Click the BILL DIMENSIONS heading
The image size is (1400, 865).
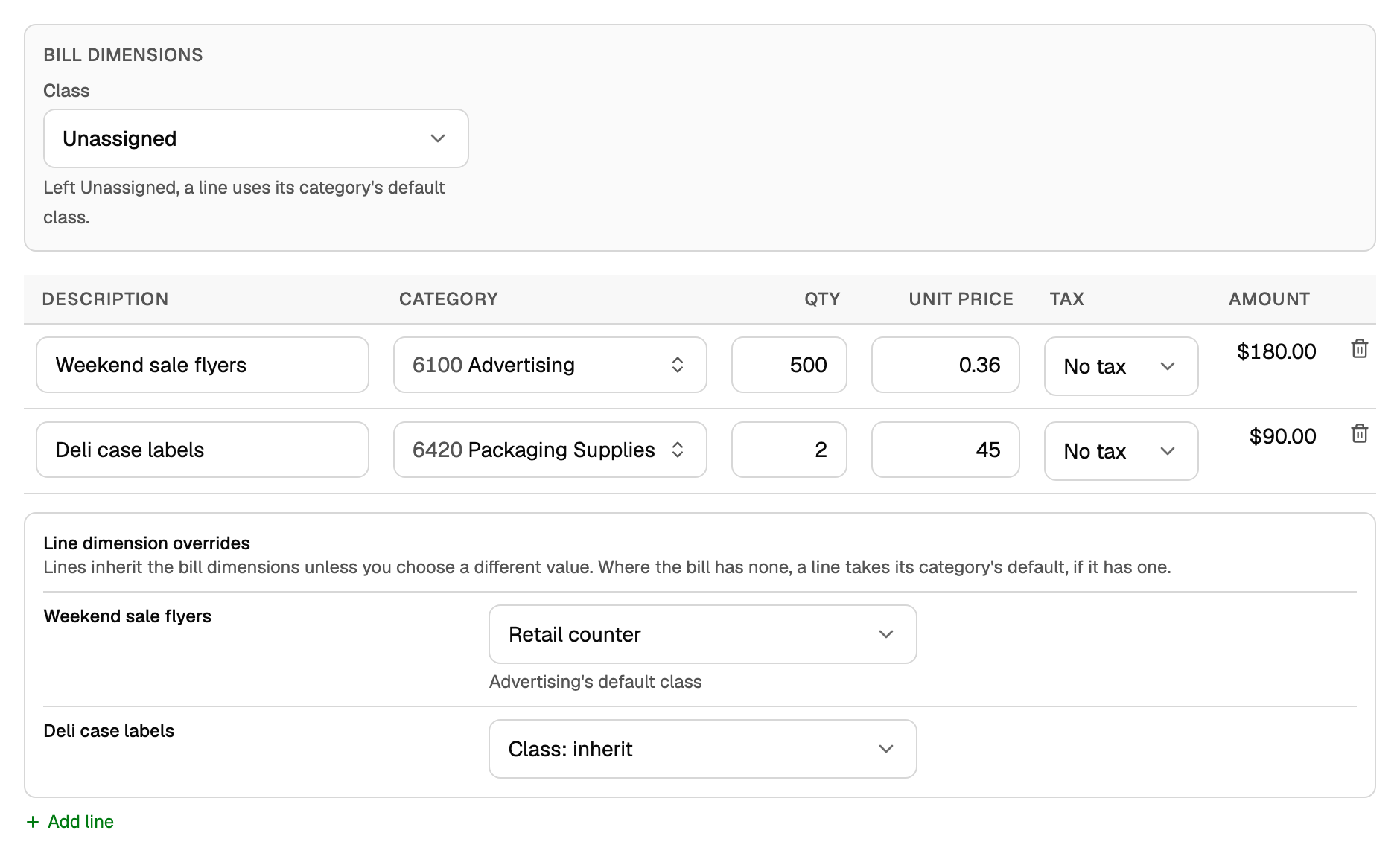123,55
